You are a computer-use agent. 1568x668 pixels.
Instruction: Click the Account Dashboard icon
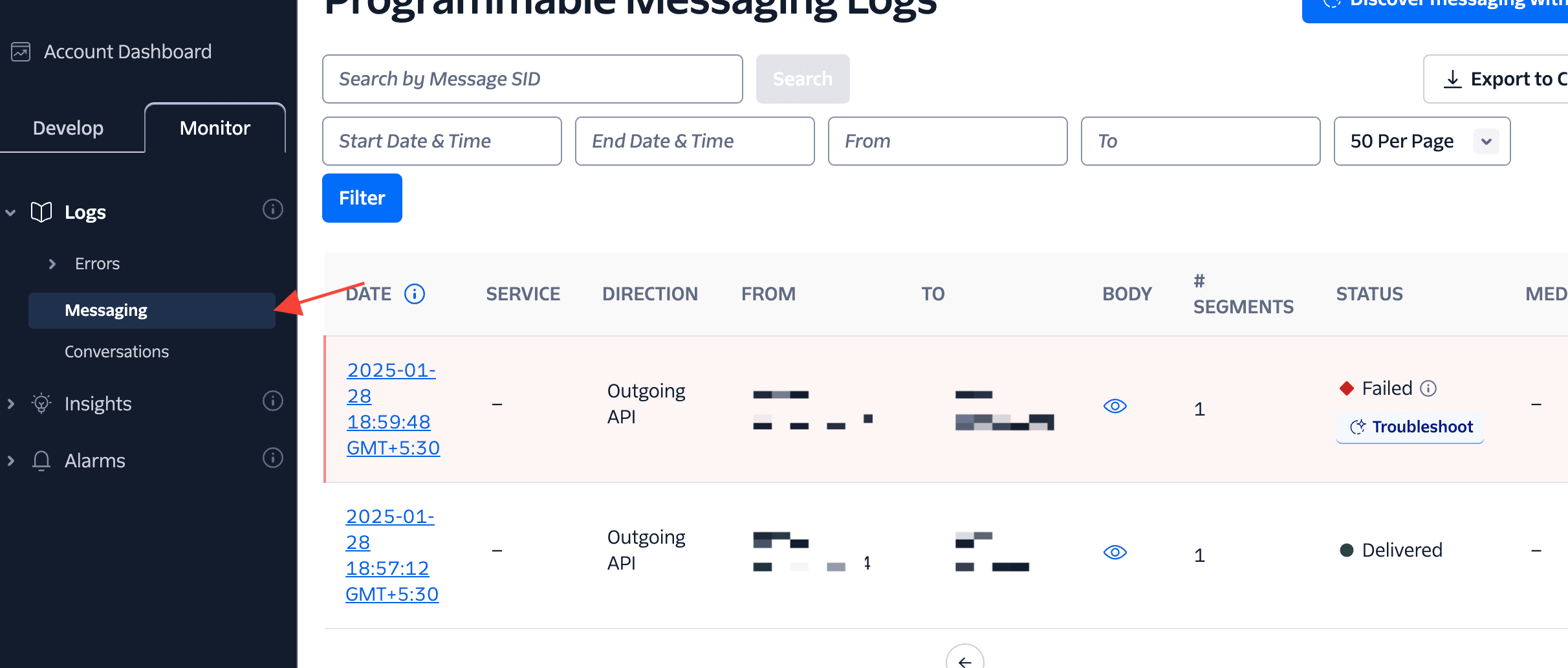[21, 52]
